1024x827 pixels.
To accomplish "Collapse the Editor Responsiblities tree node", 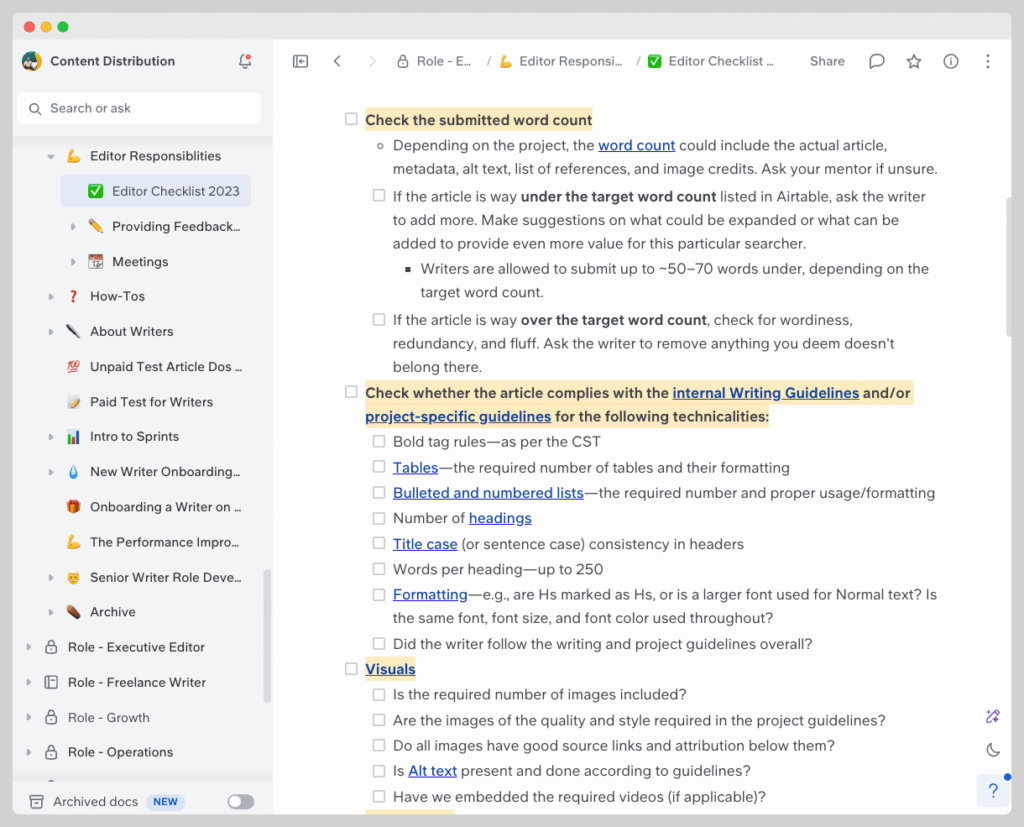I will click(x=51, y=156).
